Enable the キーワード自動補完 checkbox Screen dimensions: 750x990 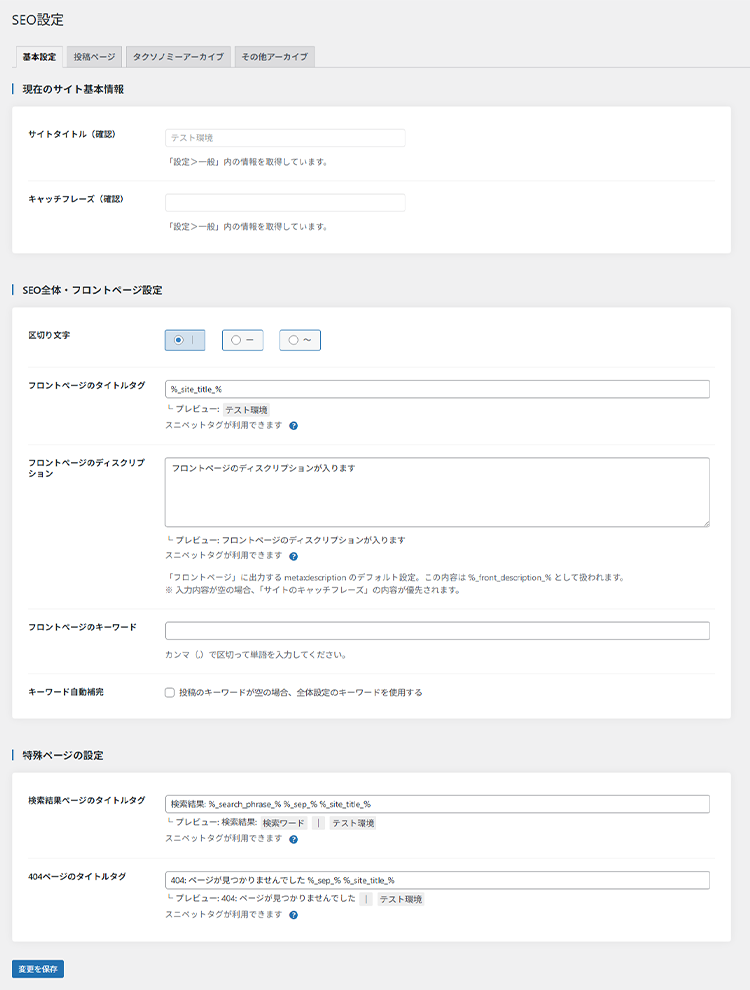(x=170, y=692)
